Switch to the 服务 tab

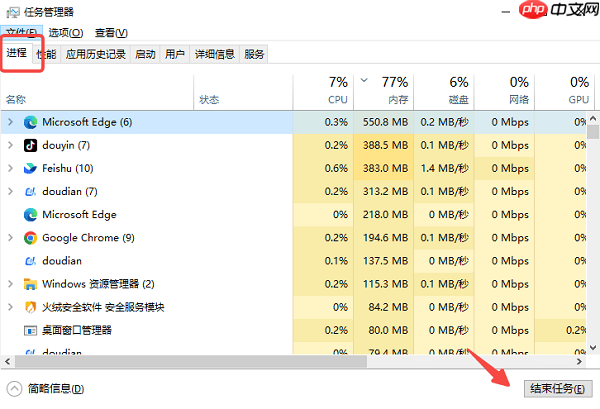(x=254, y=54)
